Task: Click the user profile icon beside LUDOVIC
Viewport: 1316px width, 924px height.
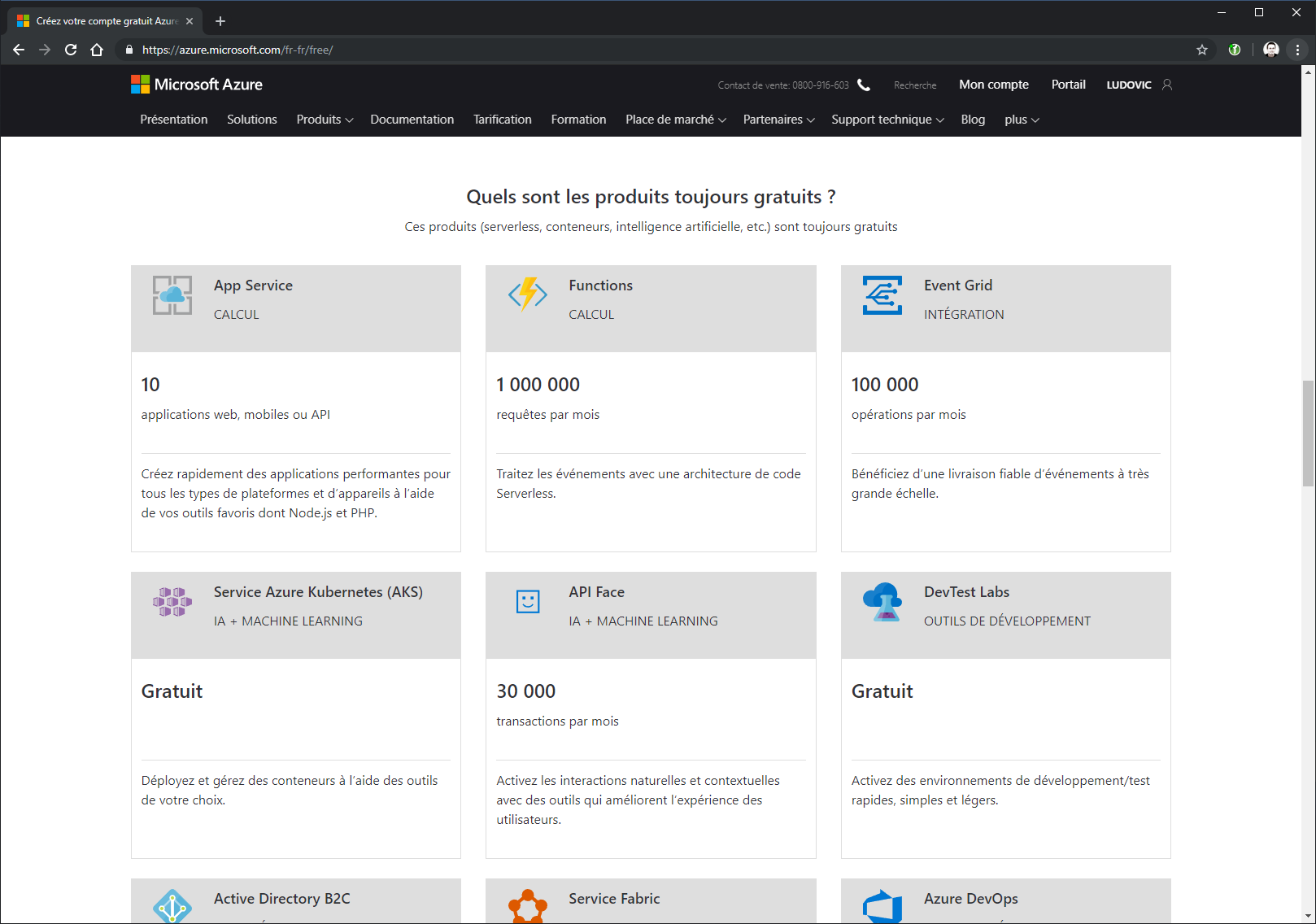Action: click(1167, 85)
